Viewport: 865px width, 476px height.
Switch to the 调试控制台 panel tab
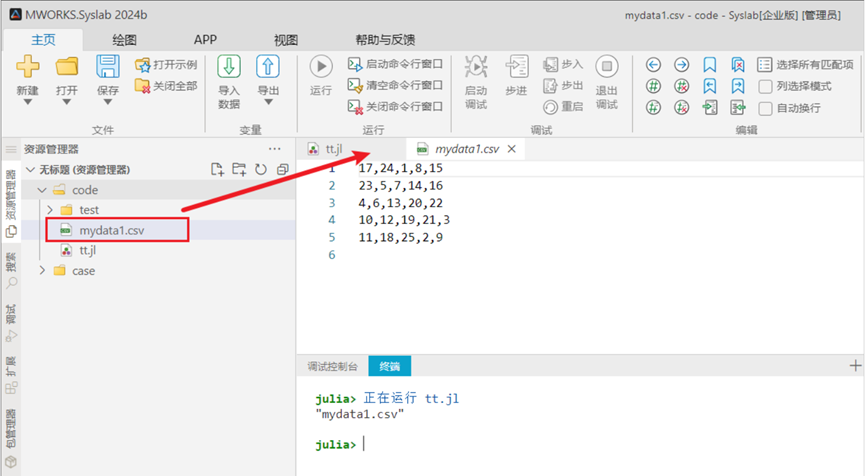tap(333, 366)
